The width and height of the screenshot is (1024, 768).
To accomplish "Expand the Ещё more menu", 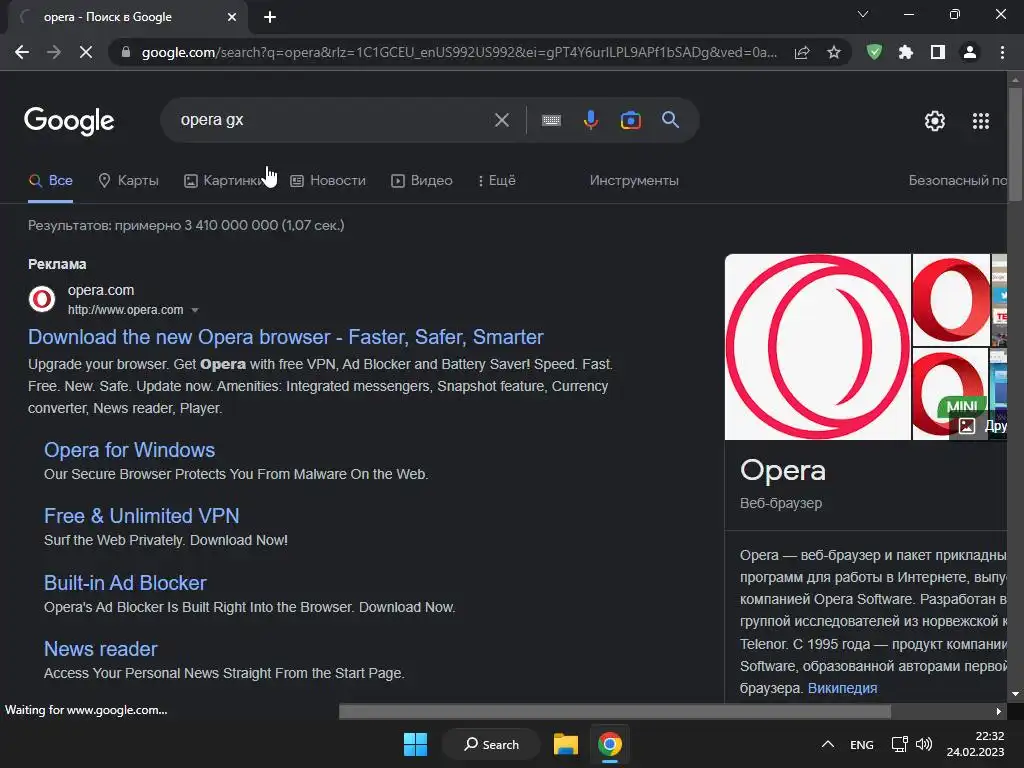I will pos(496,181).
